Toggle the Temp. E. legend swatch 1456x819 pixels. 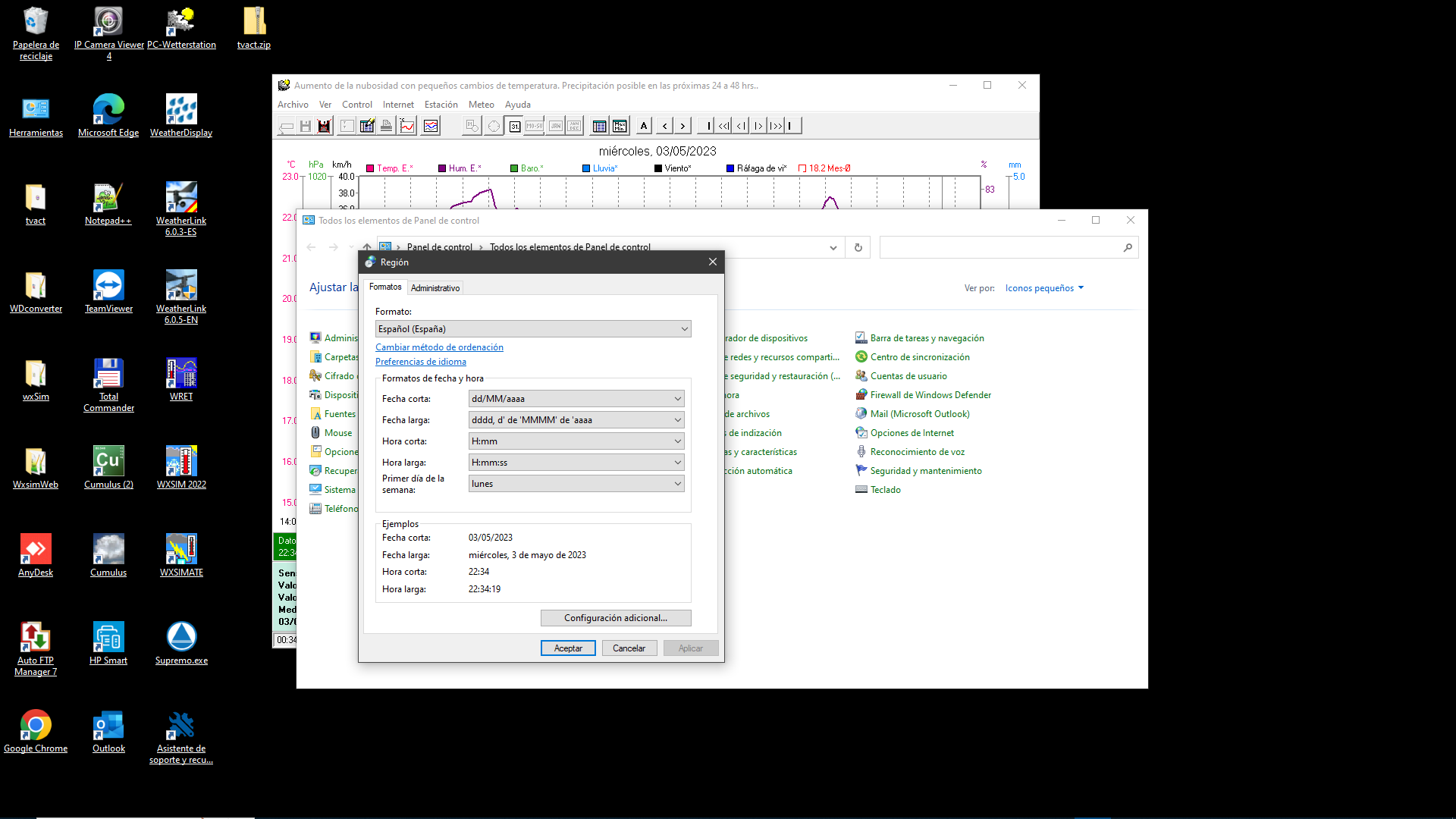pyautogui.click(x=370, y=168)
